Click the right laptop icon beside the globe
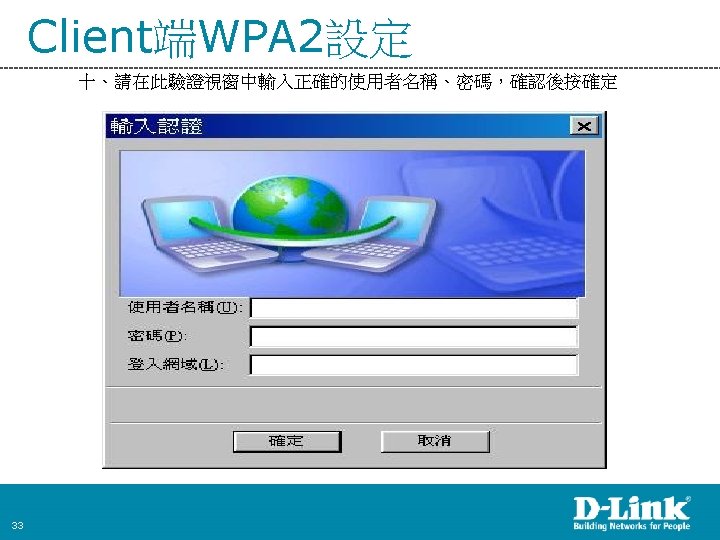Screen dimensions: 720x540 [372, 233]
